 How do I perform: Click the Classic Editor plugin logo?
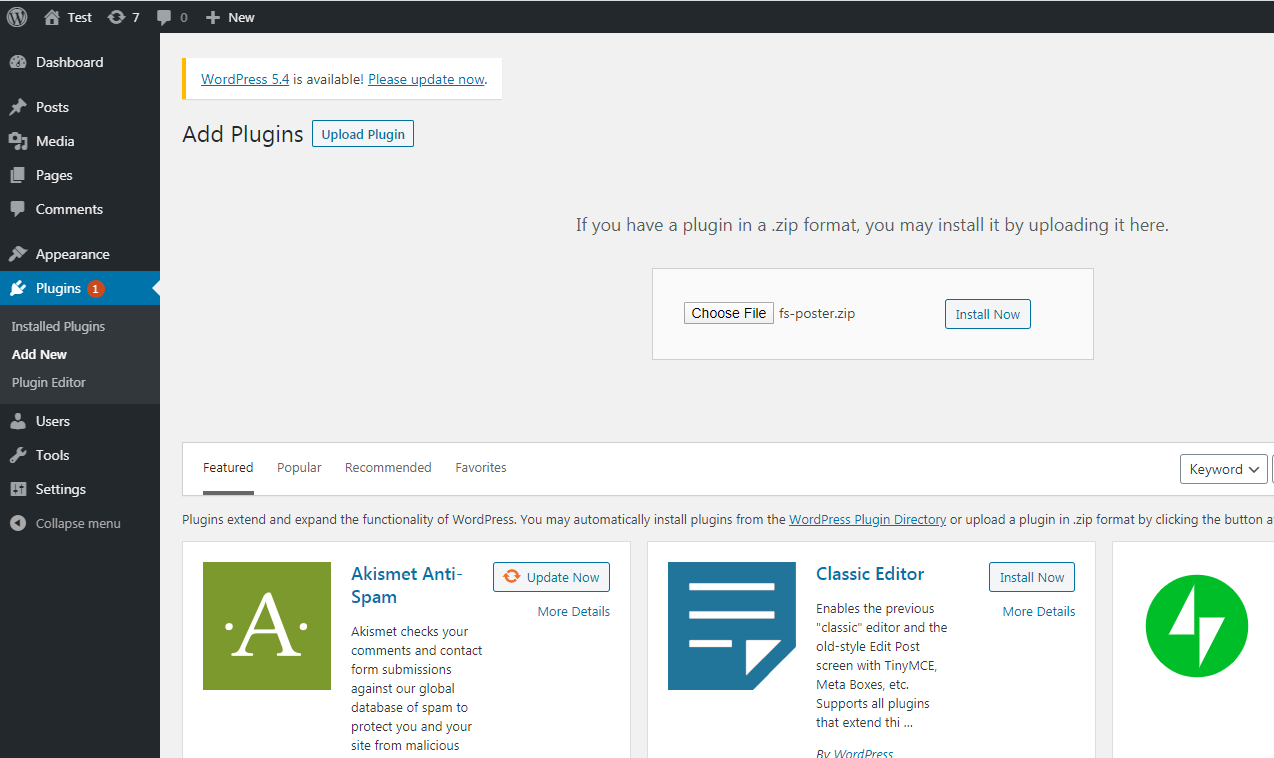[x=732, y=626]
